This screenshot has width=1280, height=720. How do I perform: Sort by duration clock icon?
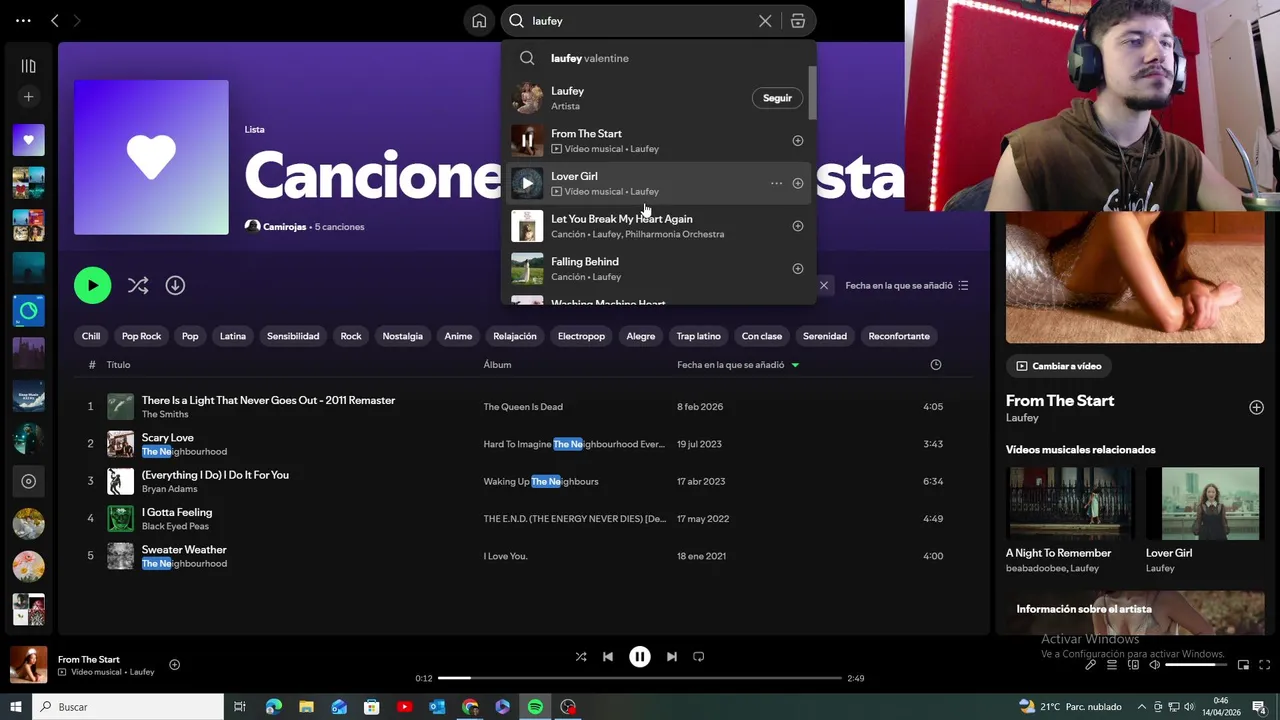tap(936, 365)
